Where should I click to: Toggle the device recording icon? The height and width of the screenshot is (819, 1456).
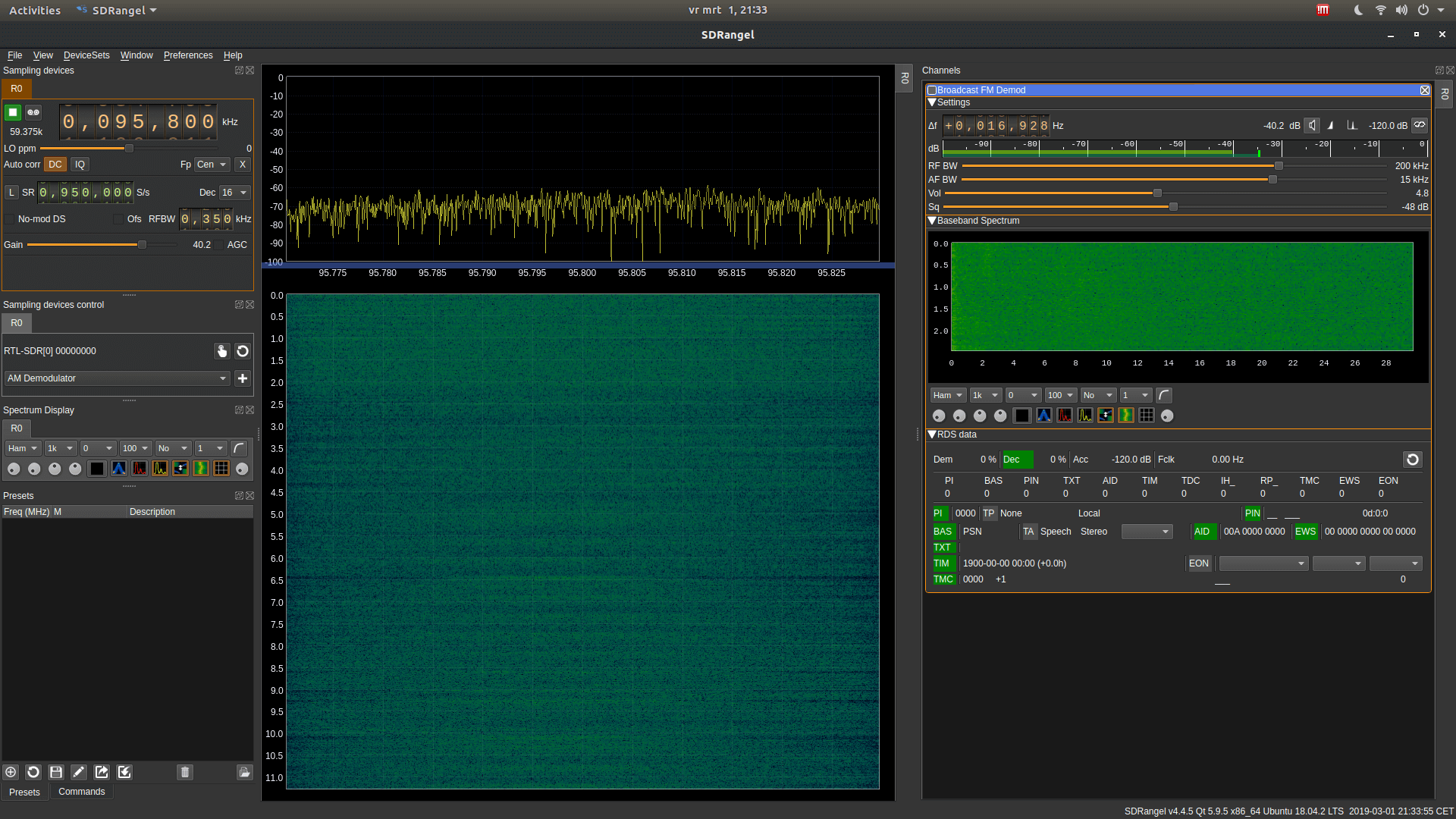tap(33, 112)
